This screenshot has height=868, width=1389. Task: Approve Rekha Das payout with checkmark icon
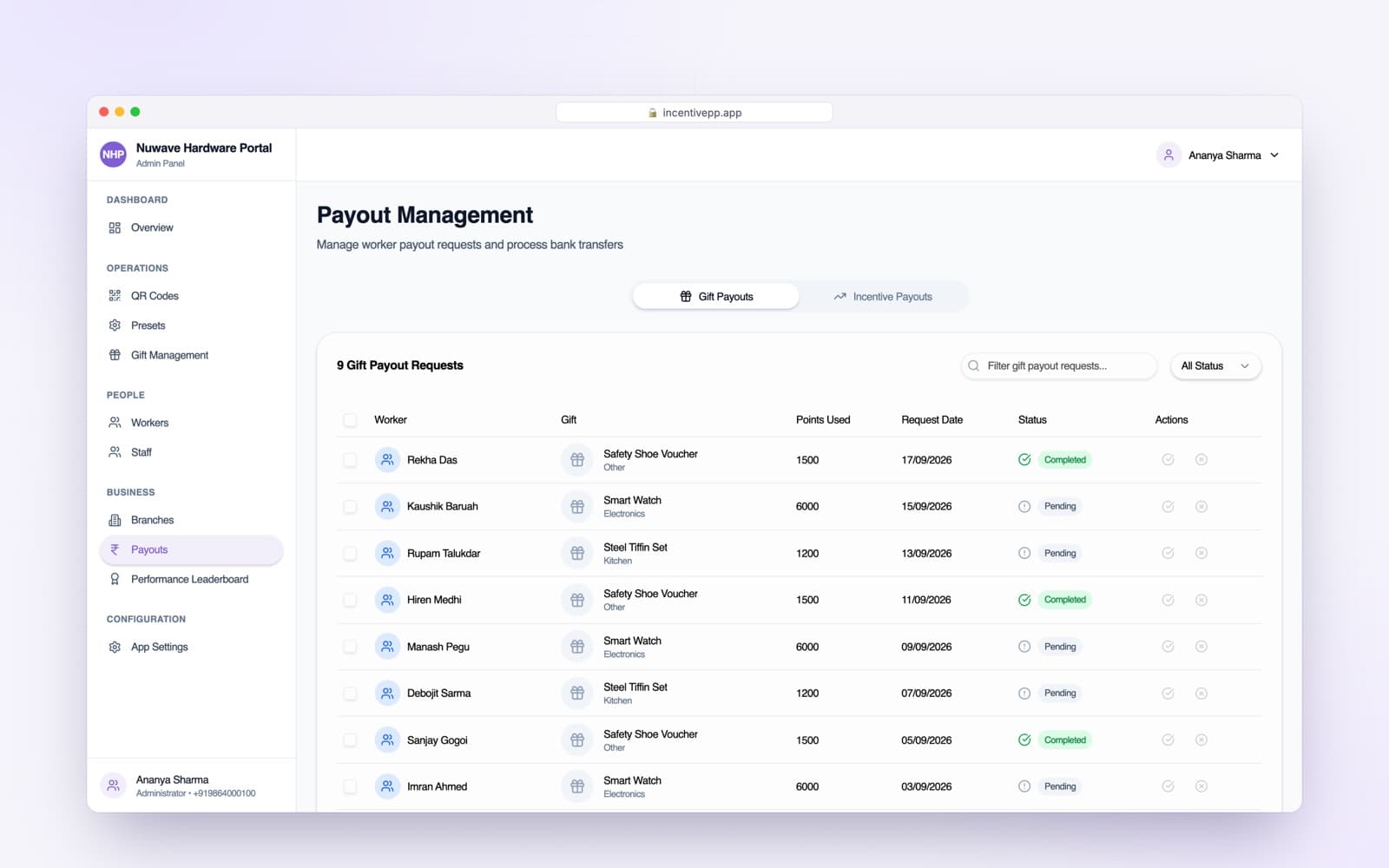coord(1168,460)
